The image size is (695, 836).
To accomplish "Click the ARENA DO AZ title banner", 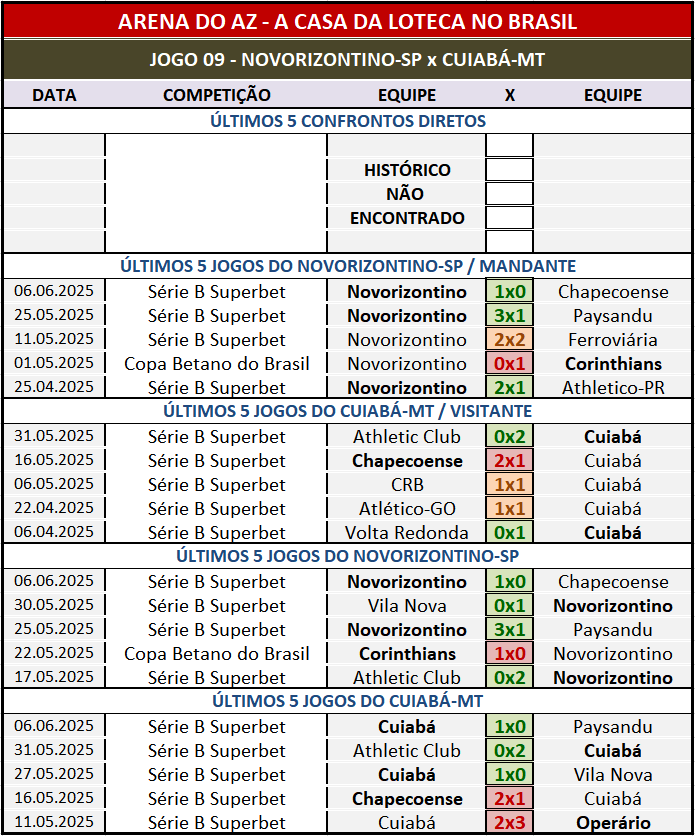I will click(x=347, y=21).
